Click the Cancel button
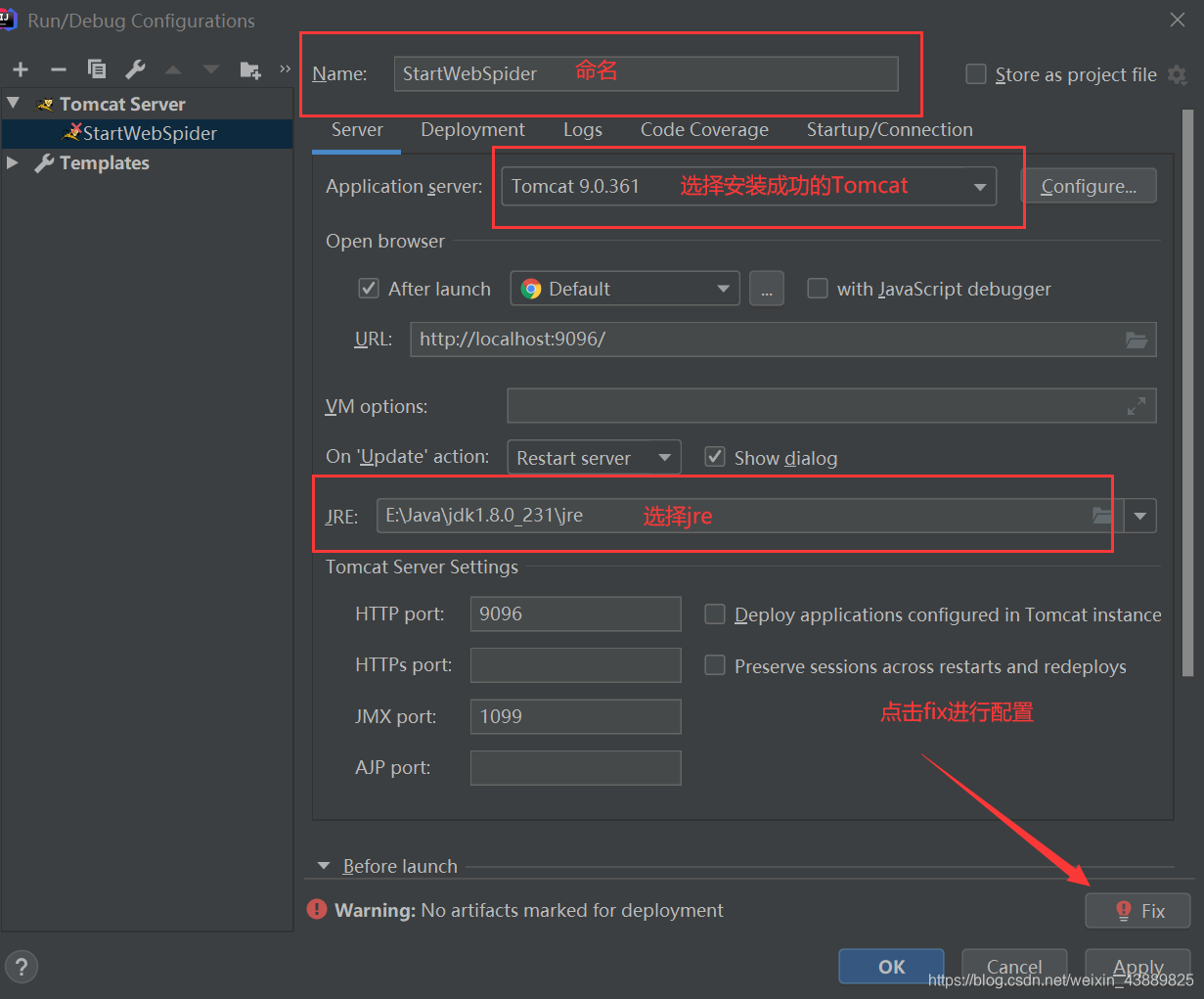1204x999 pixels. [x=1014, y=967]
